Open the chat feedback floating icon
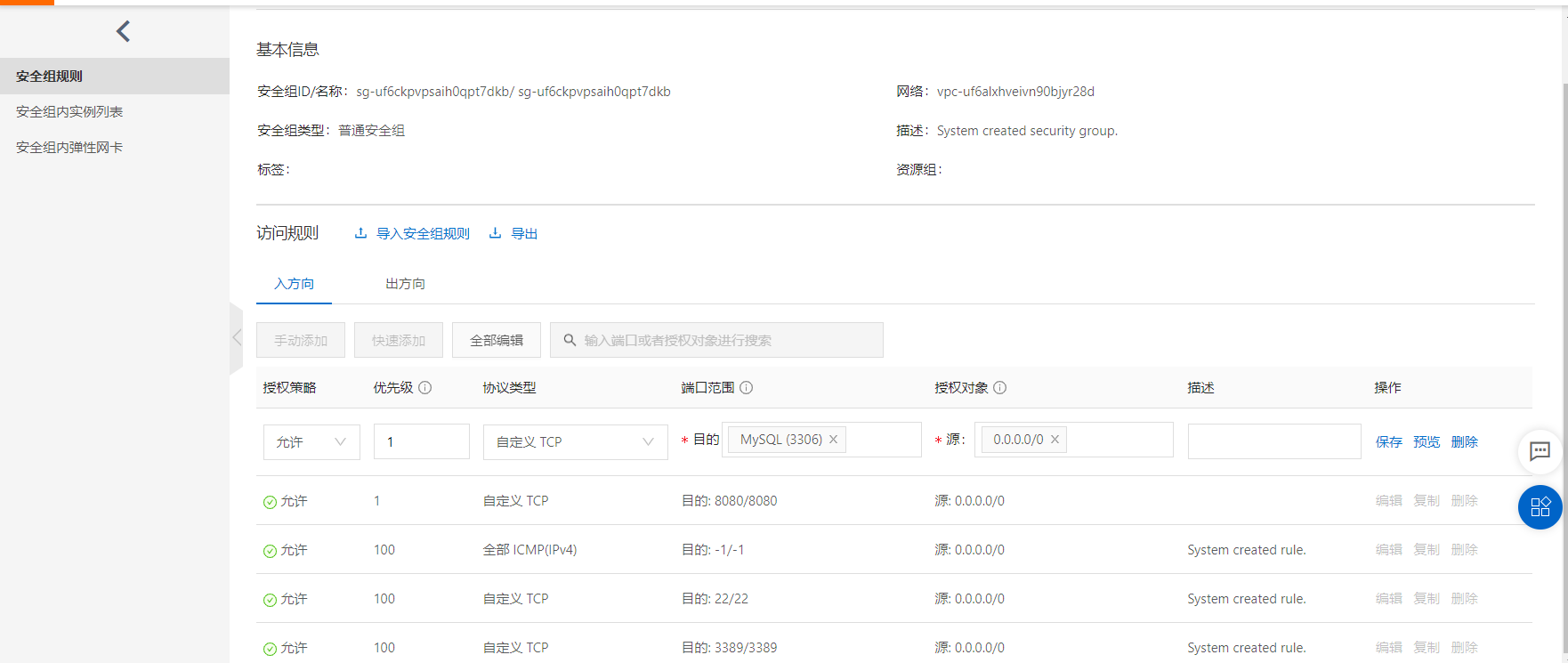This screenshot has width=1568, height=663. click(1540, 451)
